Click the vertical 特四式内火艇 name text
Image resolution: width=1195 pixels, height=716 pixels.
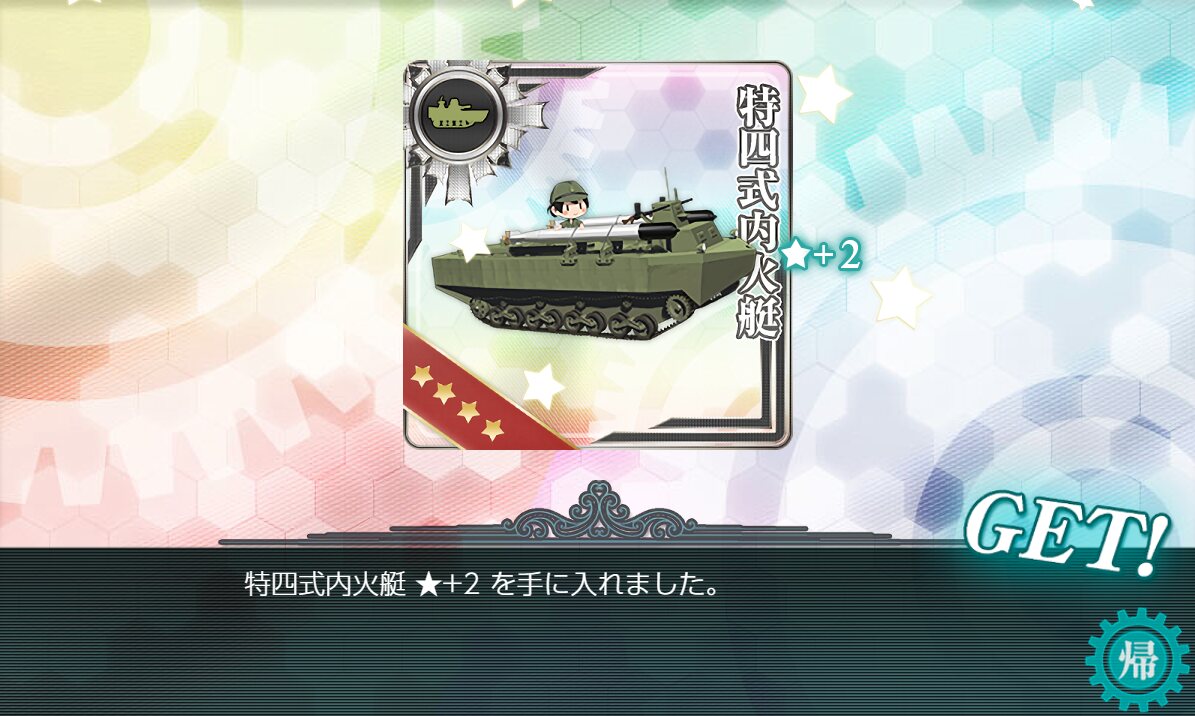pos(758,212)
